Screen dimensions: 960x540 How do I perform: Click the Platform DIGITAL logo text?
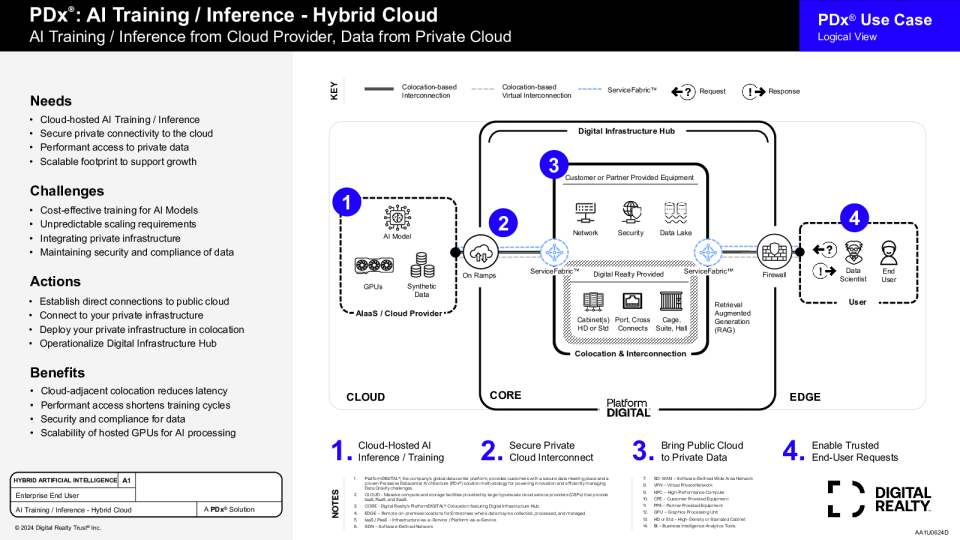[x=628, y=408]
